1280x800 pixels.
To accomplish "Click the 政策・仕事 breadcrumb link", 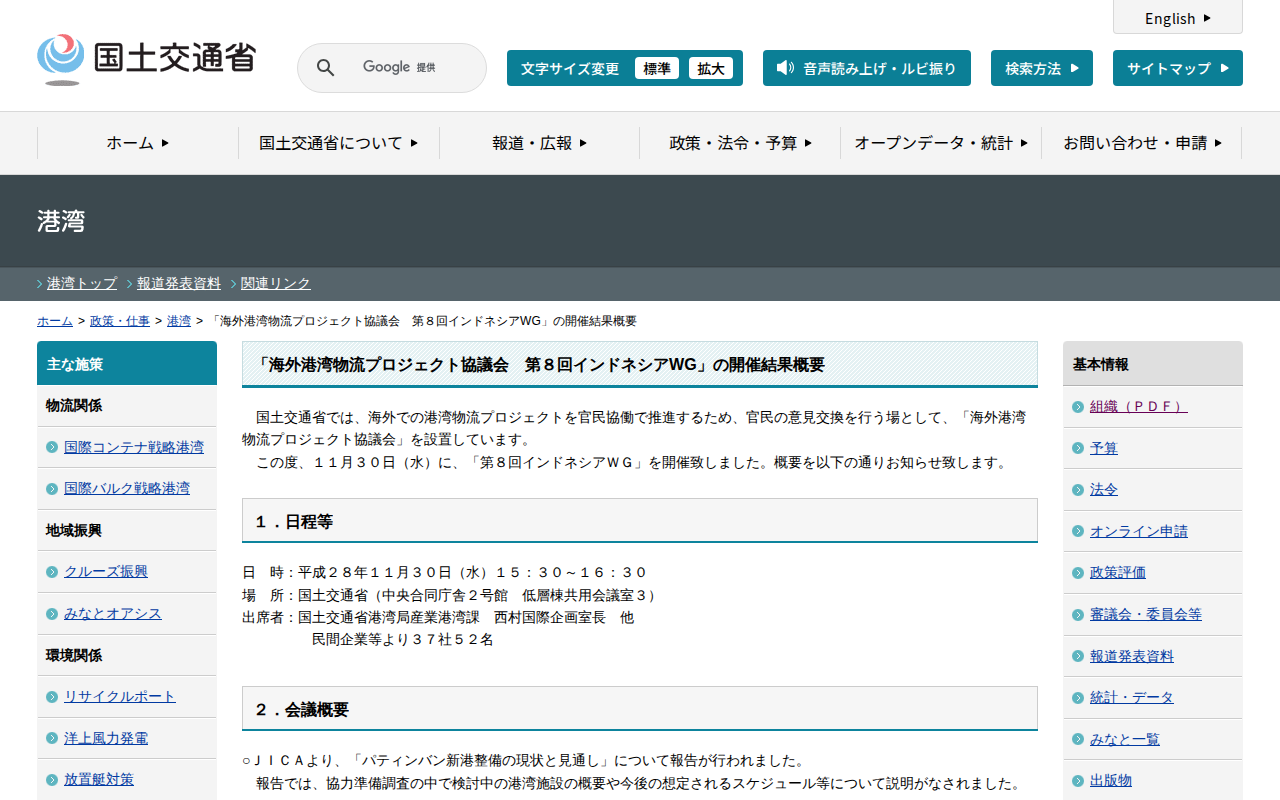I will click(120, 321).
